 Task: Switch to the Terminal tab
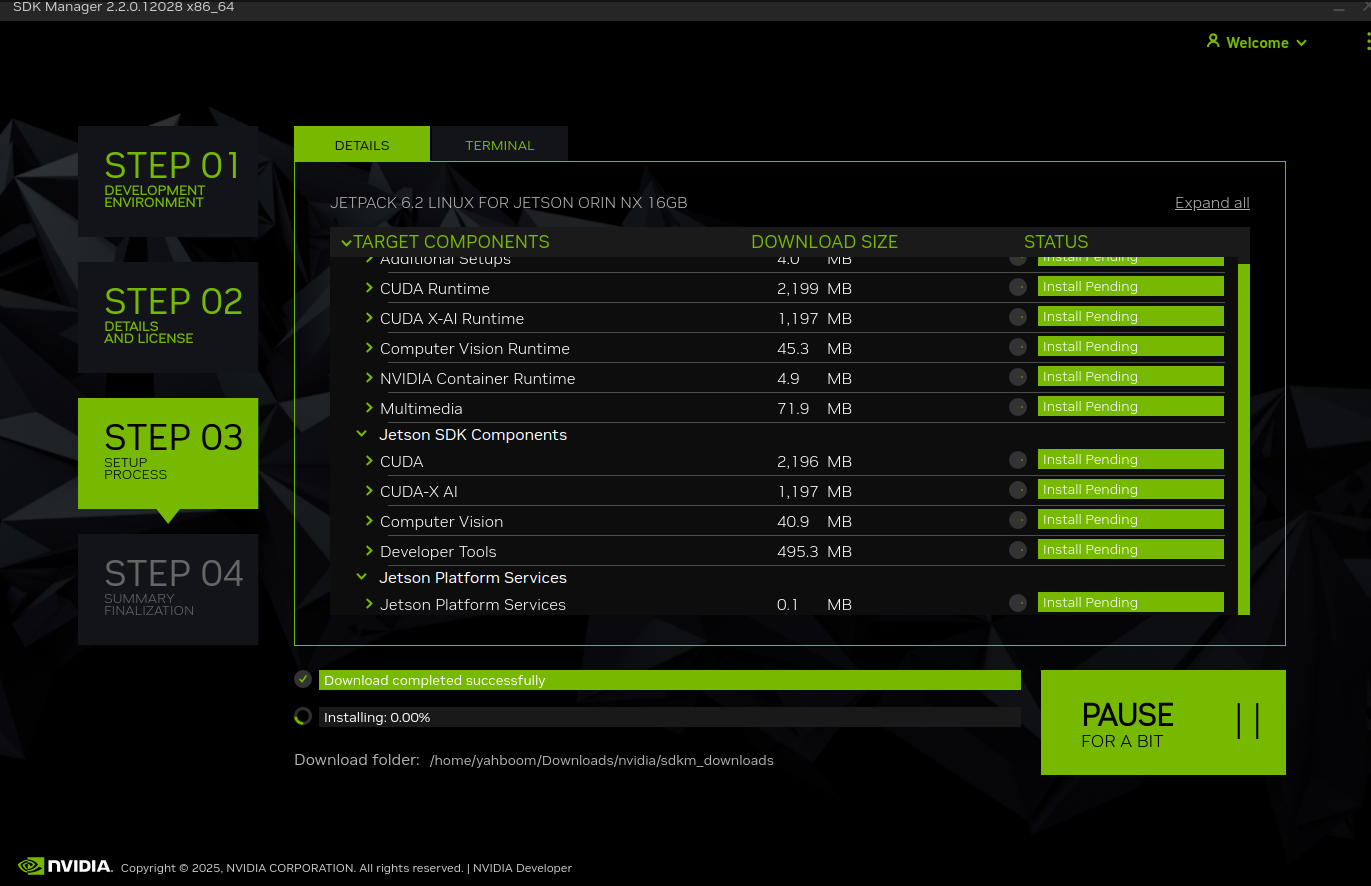499,145
